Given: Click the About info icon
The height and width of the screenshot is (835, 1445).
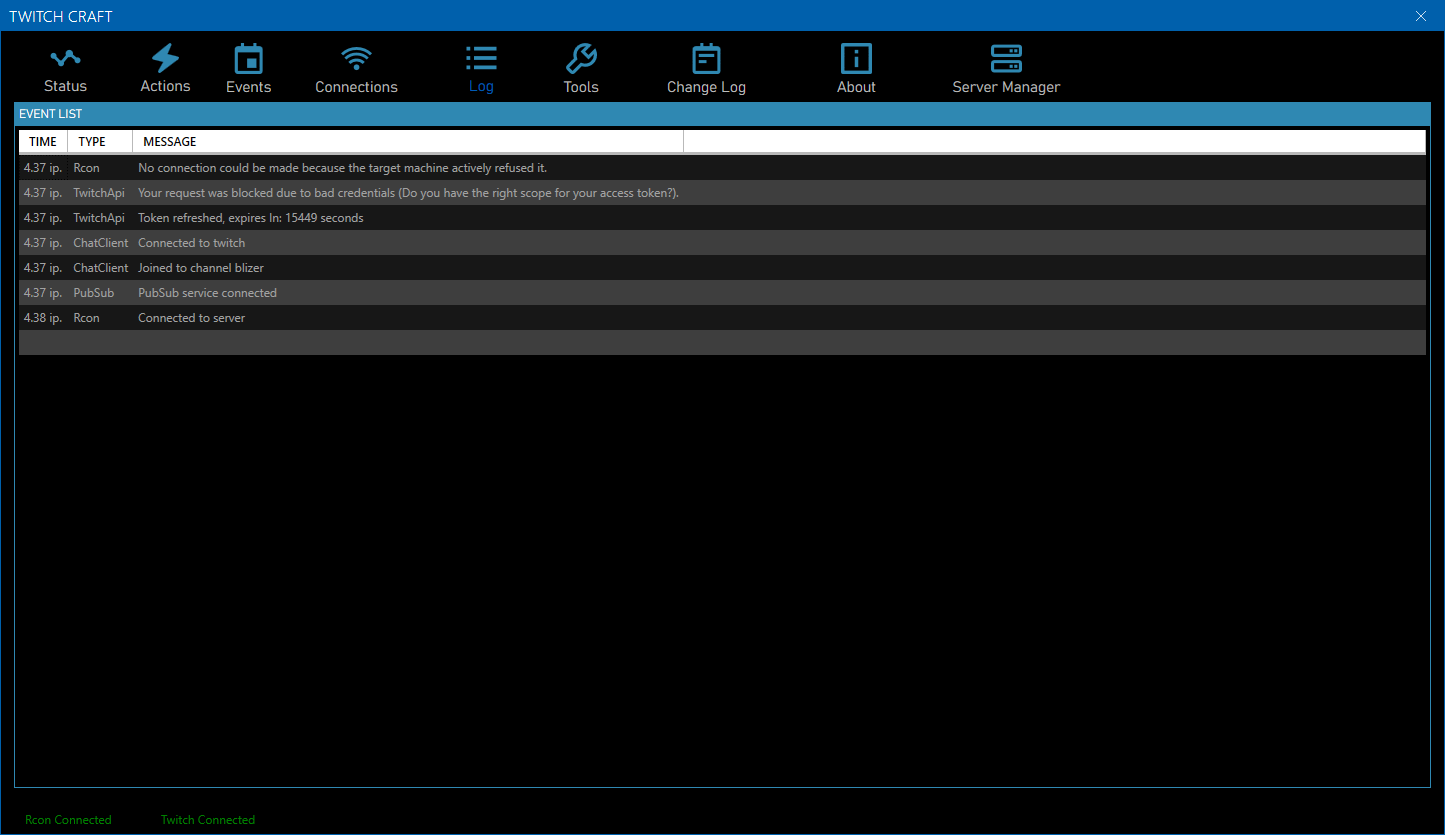Looking at the screenshot, I should click(x=856, y=59).
